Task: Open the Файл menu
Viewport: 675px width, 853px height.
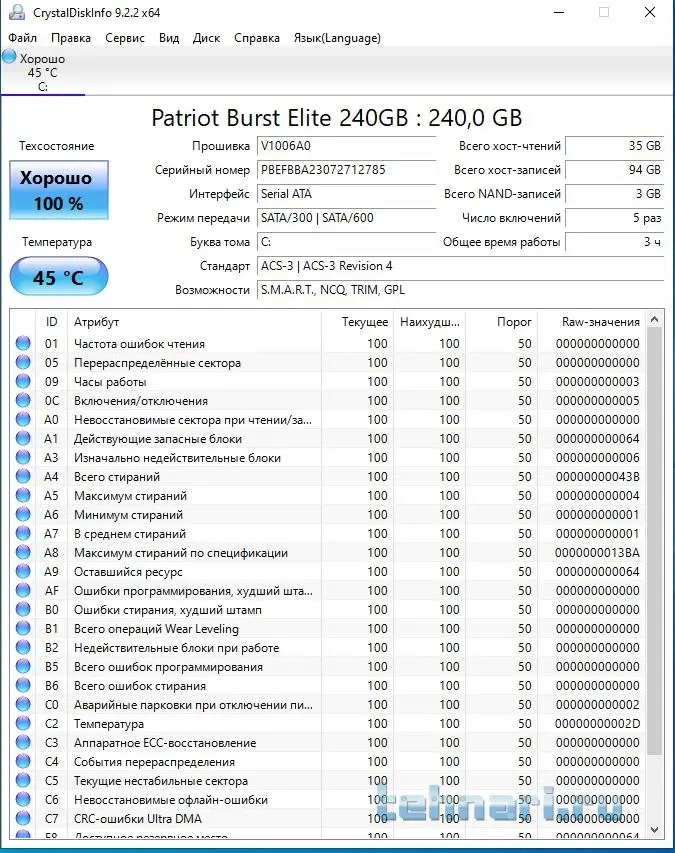Action: pyautogui.click(x=23, y=38)
